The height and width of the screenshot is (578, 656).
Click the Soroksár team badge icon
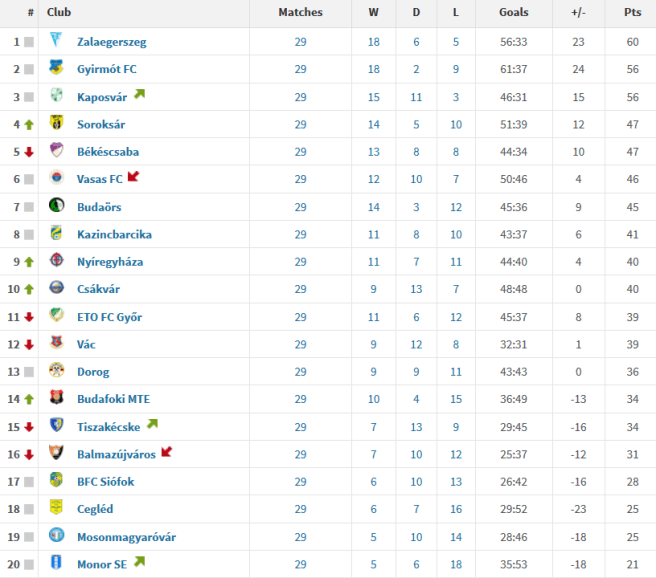pyautogui.click(x=56, y=124)
